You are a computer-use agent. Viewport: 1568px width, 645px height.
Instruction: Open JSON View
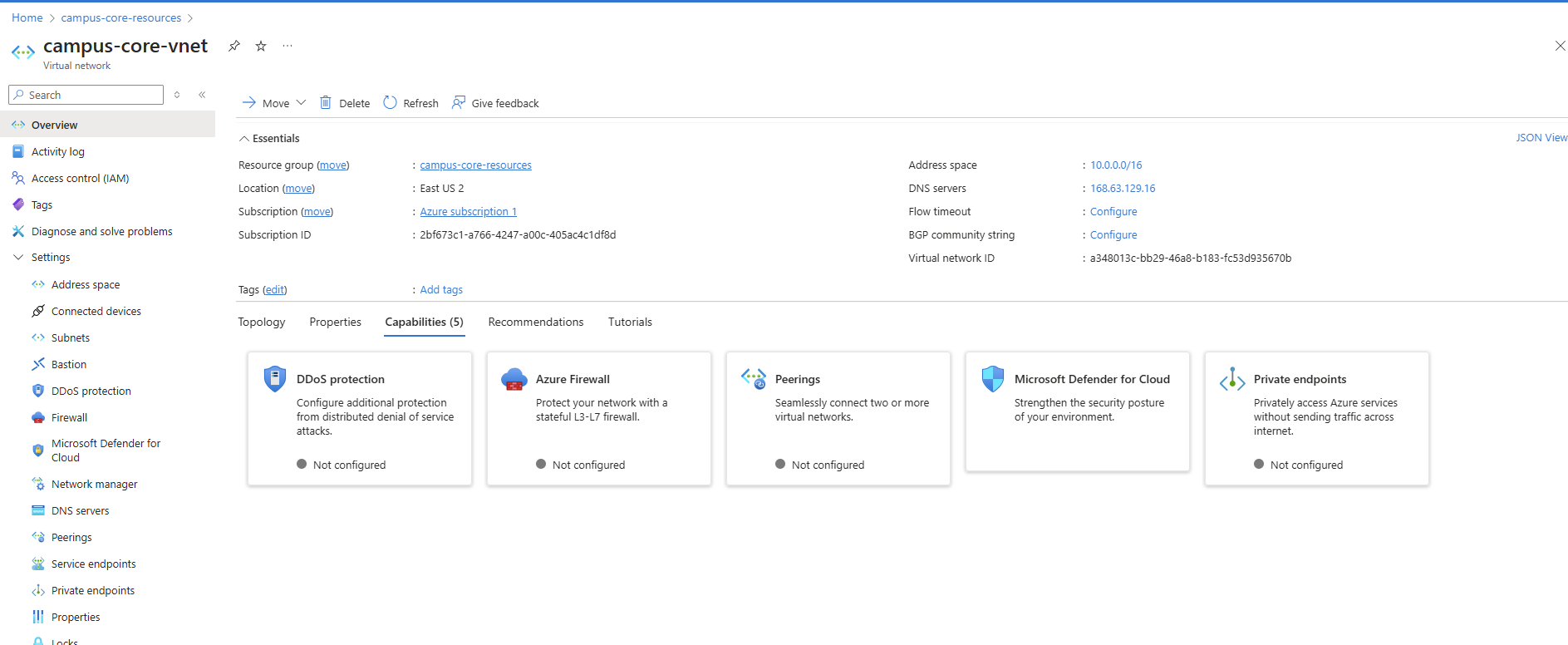1541,138
